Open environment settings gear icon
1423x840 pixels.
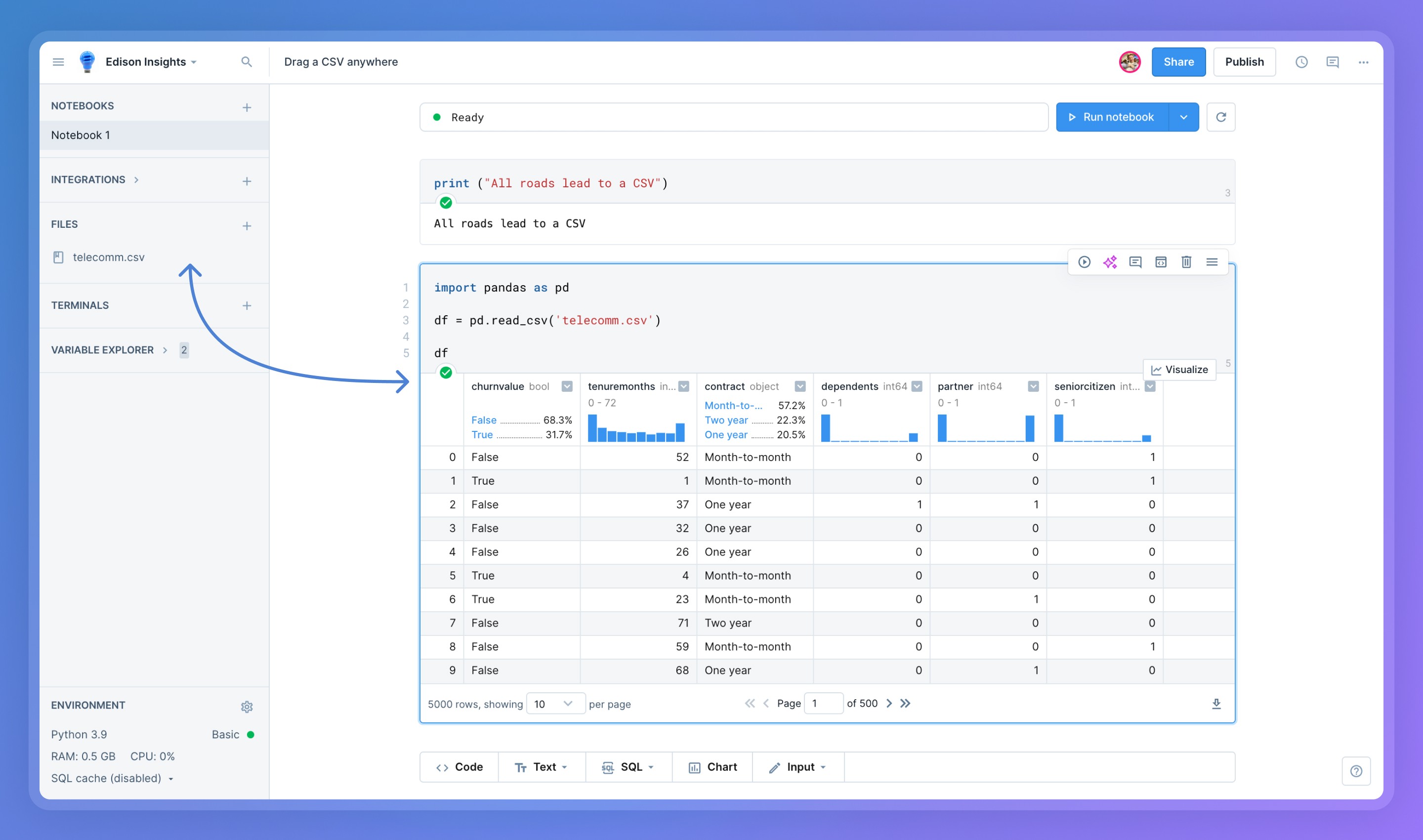point(247,707)
